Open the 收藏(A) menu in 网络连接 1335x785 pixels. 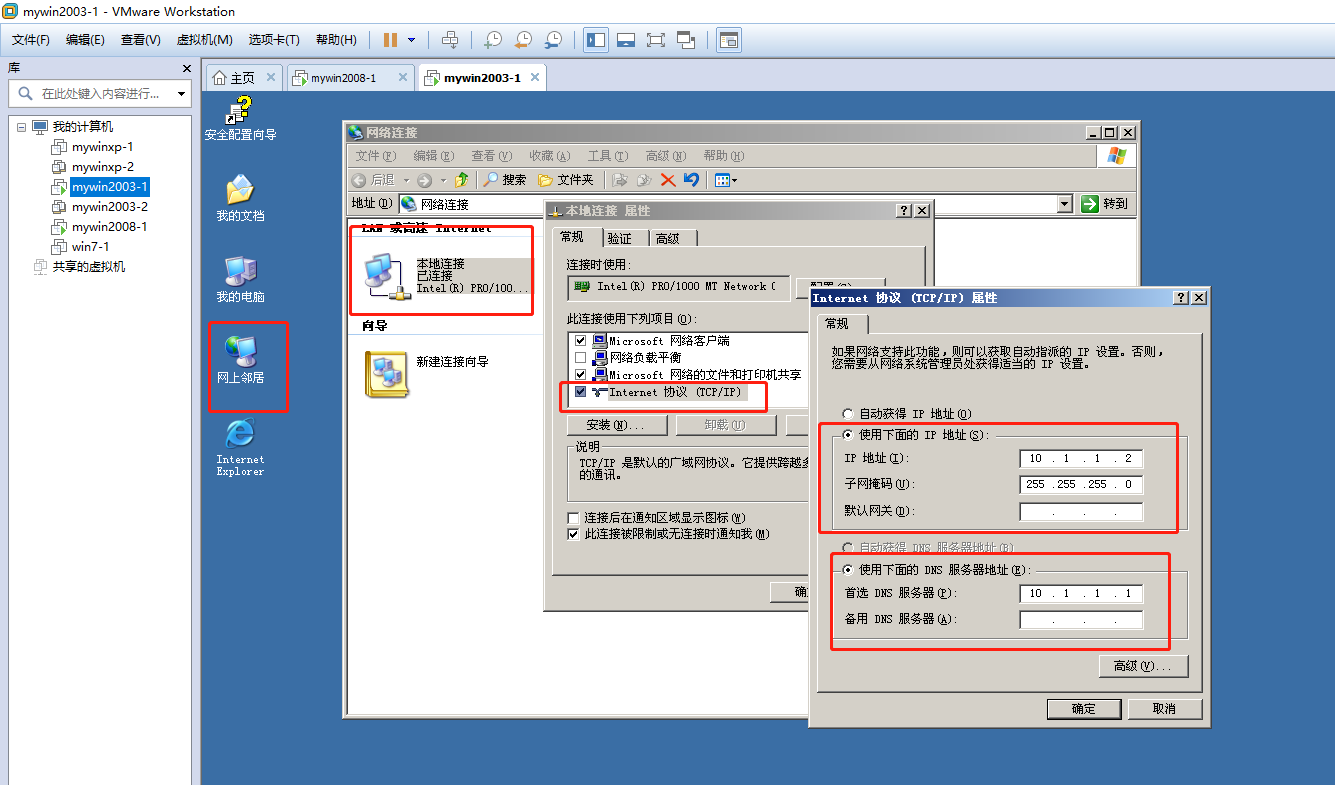point(549,156)
